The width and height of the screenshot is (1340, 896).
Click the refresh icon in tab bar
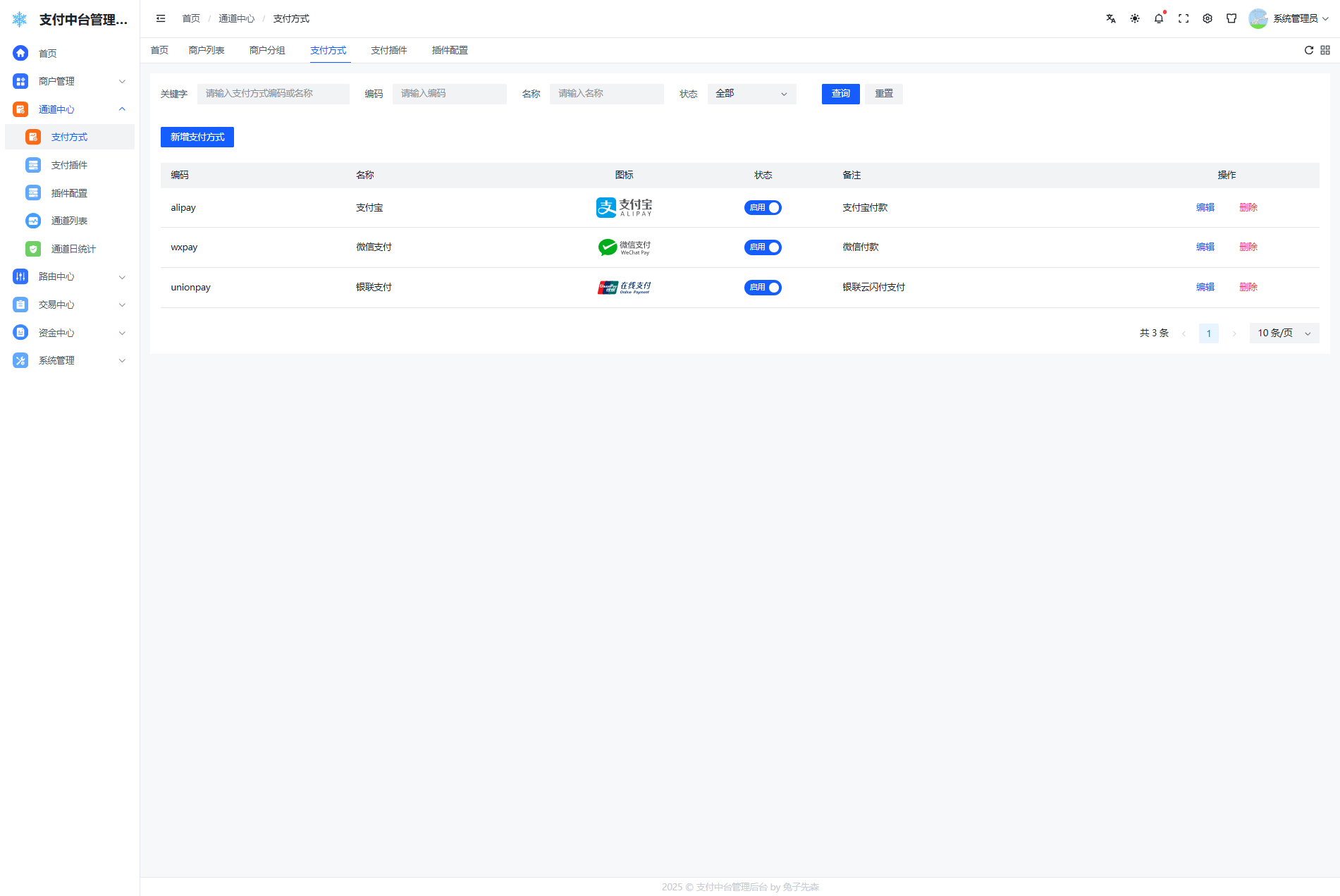(1308, 50)
